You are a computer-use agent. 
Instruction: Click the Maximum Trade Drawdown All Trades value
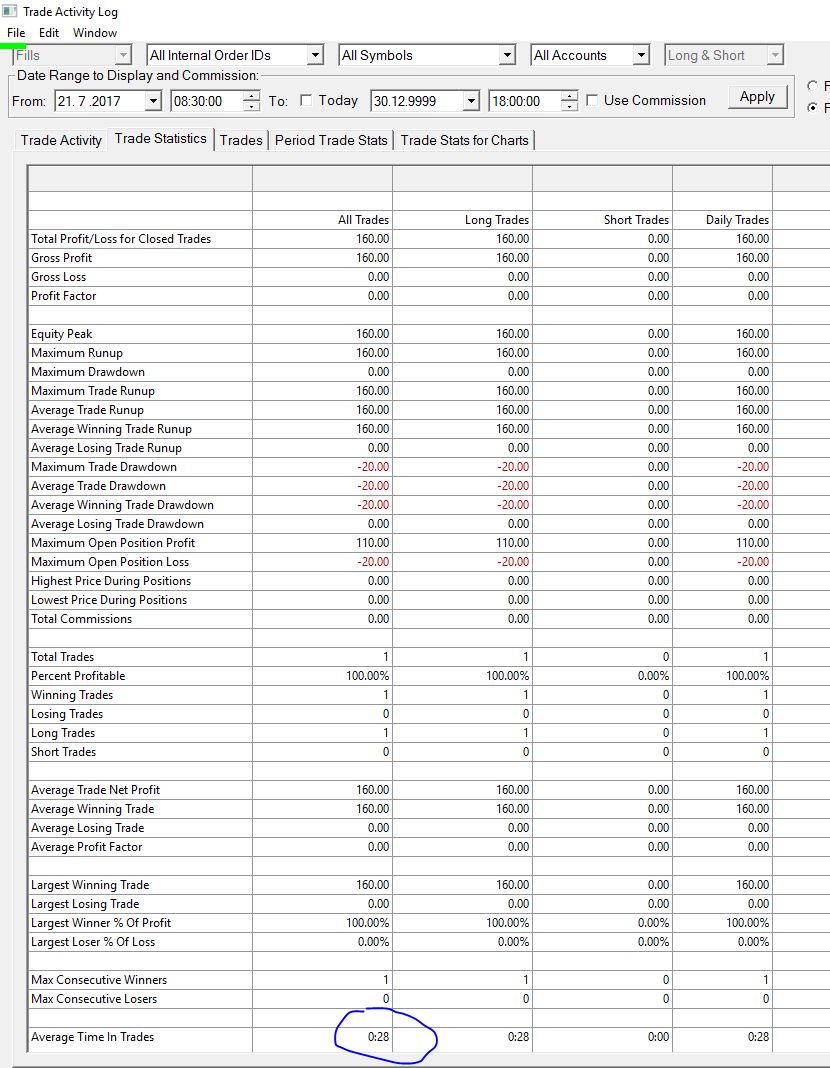373,467
